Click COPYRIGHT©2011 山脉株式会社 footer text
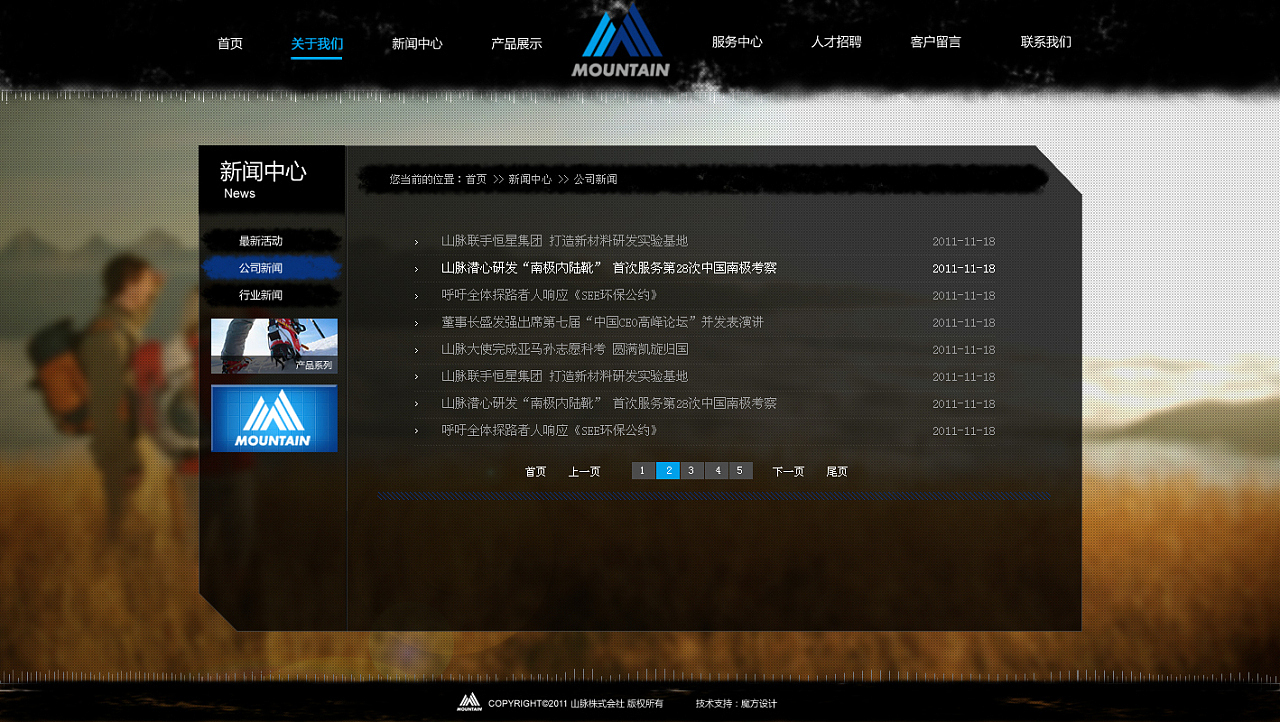Screen dimensions: 1280x722 pyautogui.click(x=576, y=704)
